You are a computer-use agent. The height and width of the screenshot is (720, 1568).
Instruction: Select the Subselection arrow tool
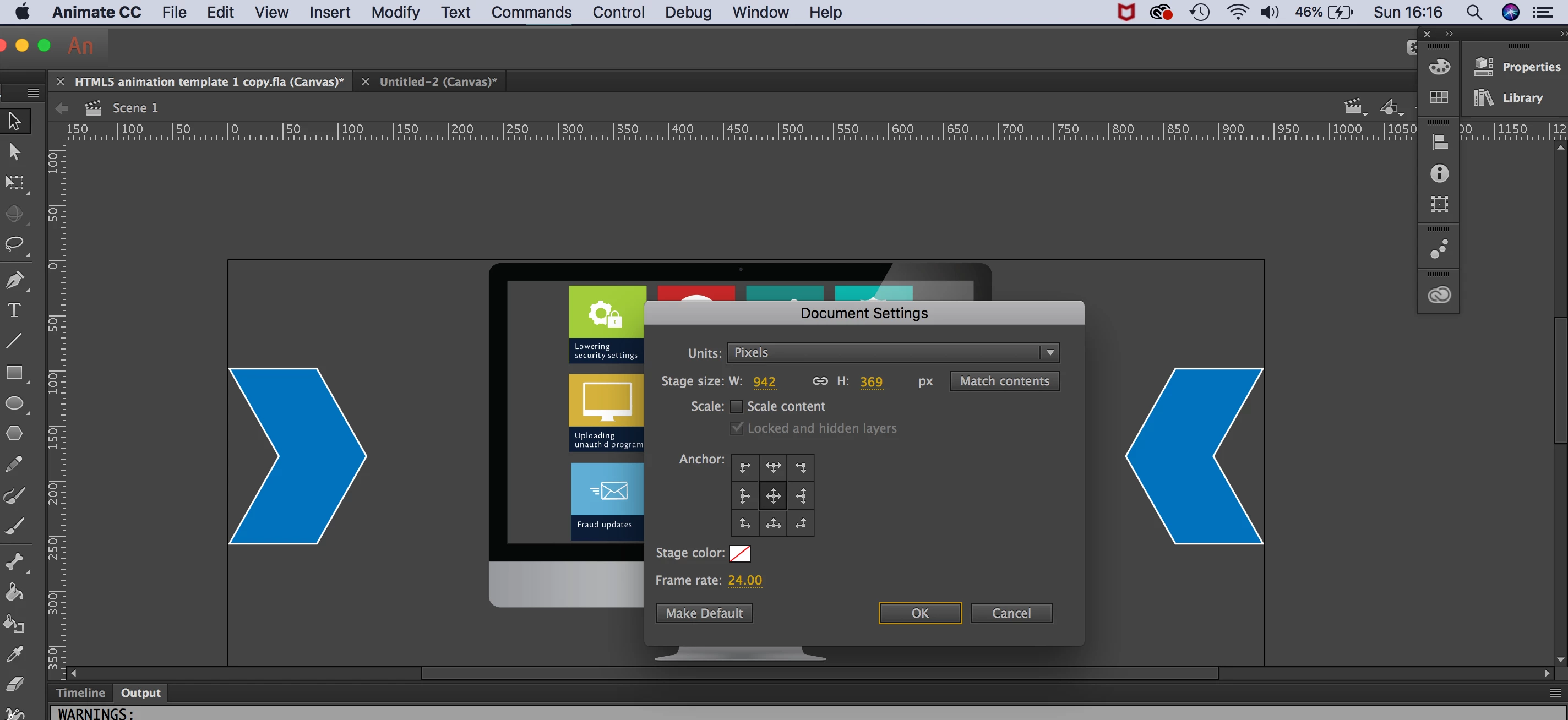(x=14, y=151)
